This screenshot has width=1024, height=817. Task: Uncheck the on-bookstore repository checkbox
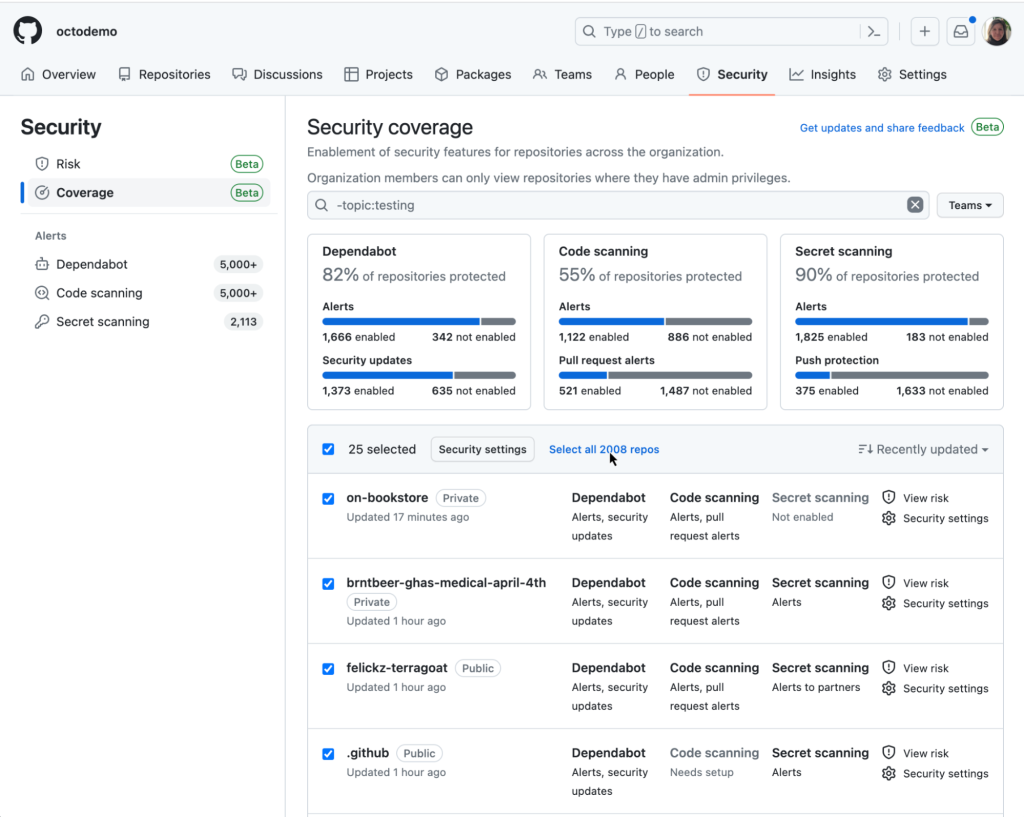click(x=328, y=499)
